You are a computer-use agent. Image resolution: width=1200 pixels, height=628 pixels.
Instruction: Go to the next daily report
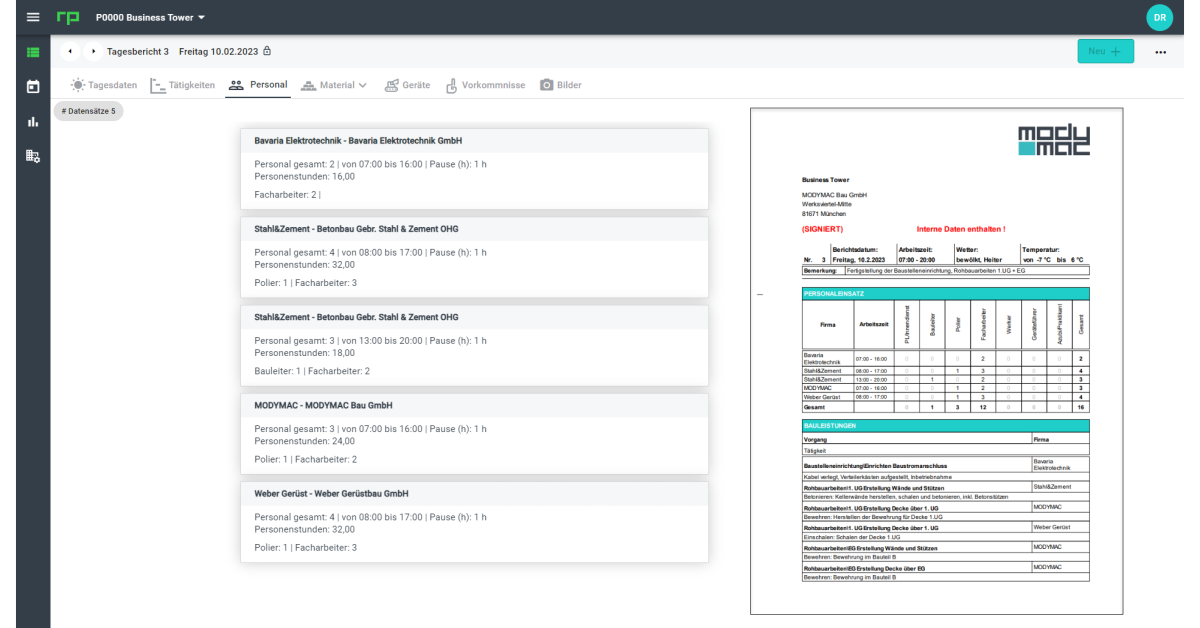94,51
